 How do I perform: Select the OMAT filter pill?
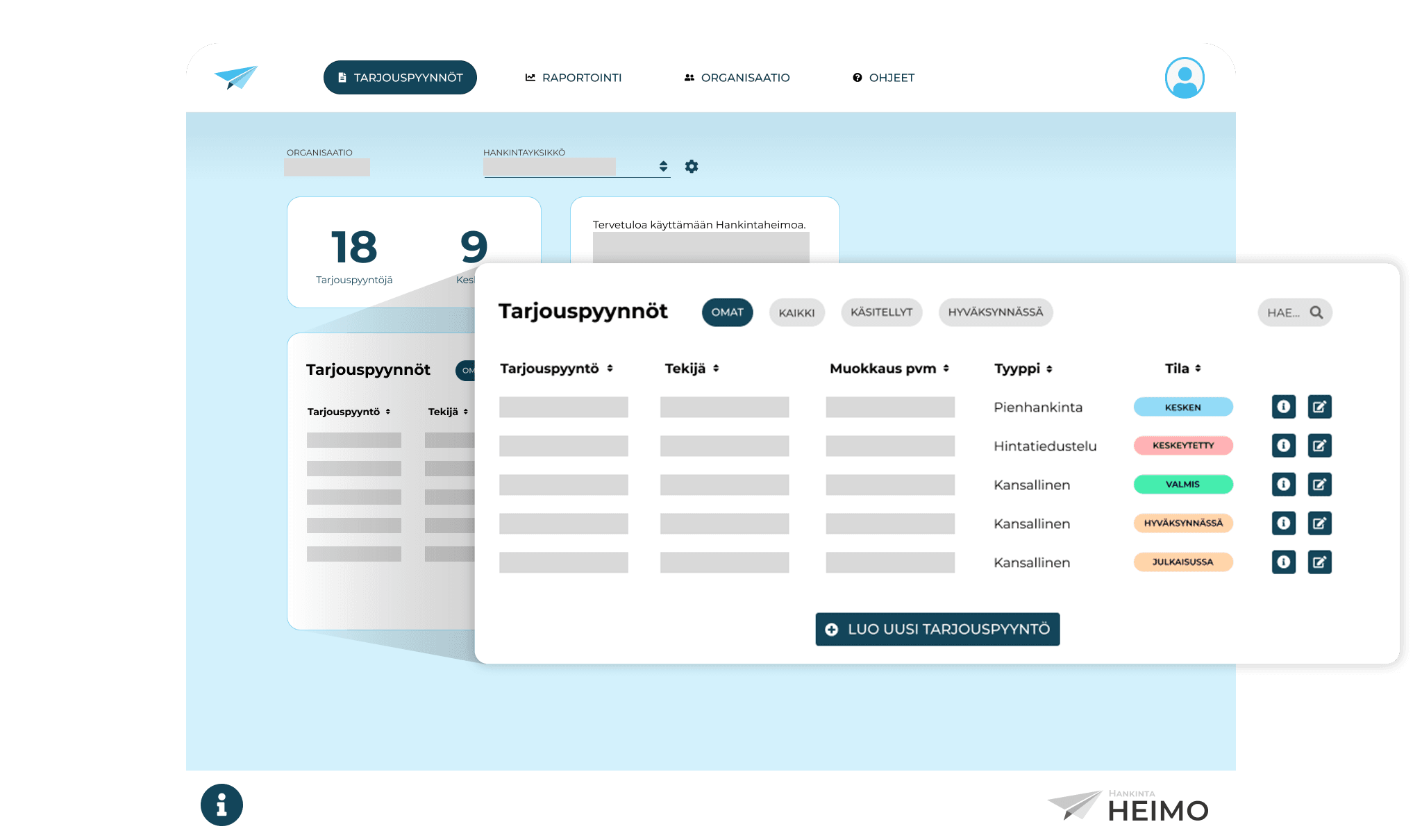pos(727,312)
